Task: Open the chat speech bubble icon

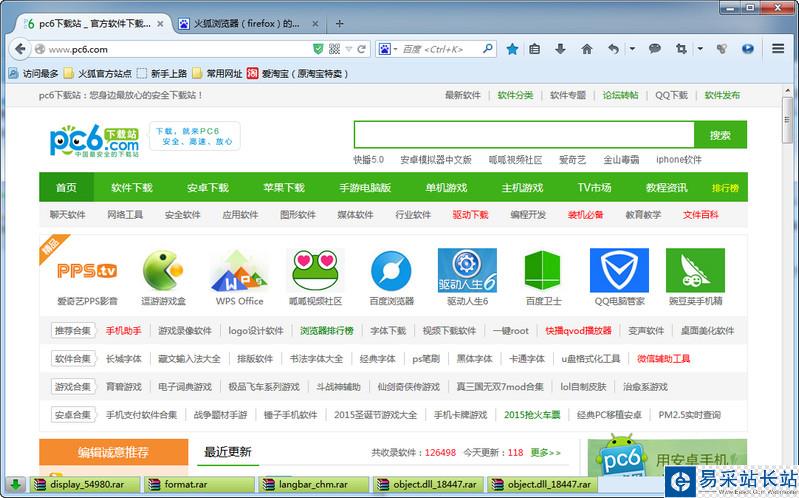Action: coord(655,49)
